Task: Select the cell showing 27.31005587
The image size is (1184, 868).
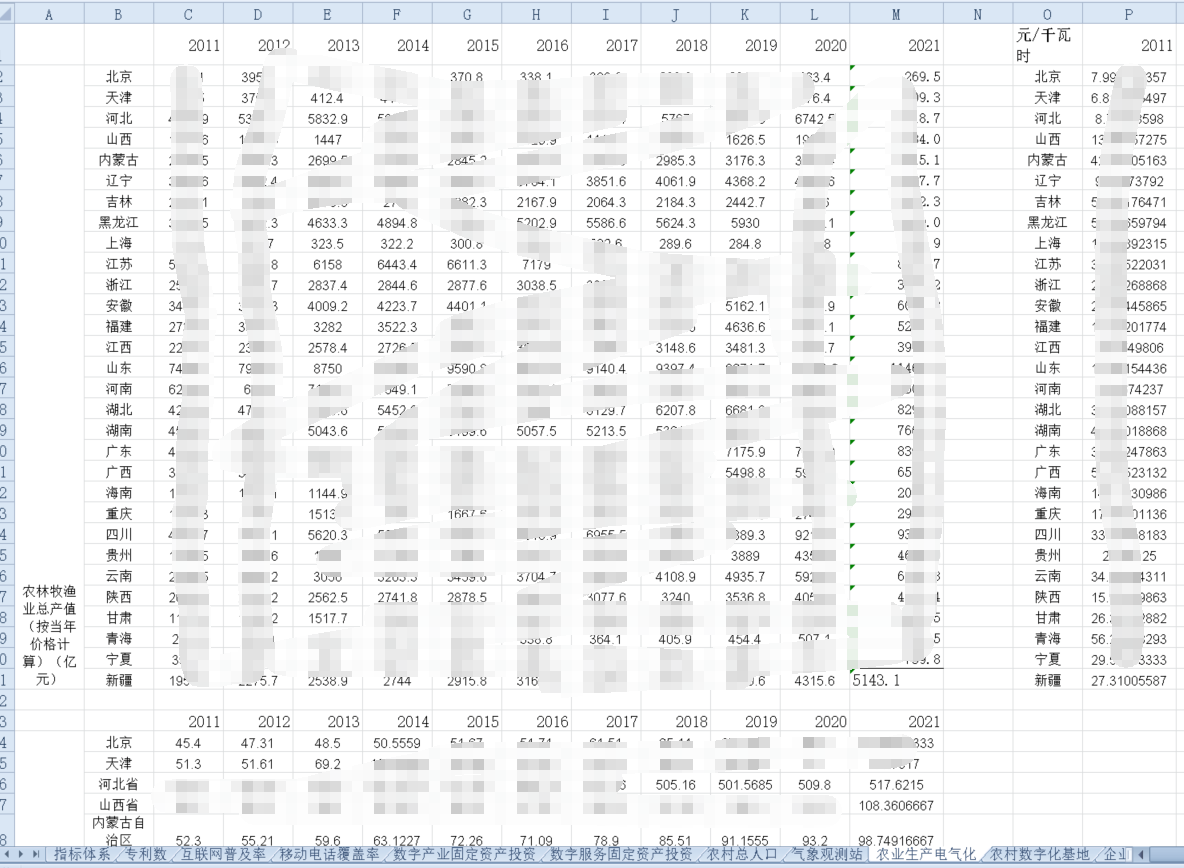Action: (1129, 681)
